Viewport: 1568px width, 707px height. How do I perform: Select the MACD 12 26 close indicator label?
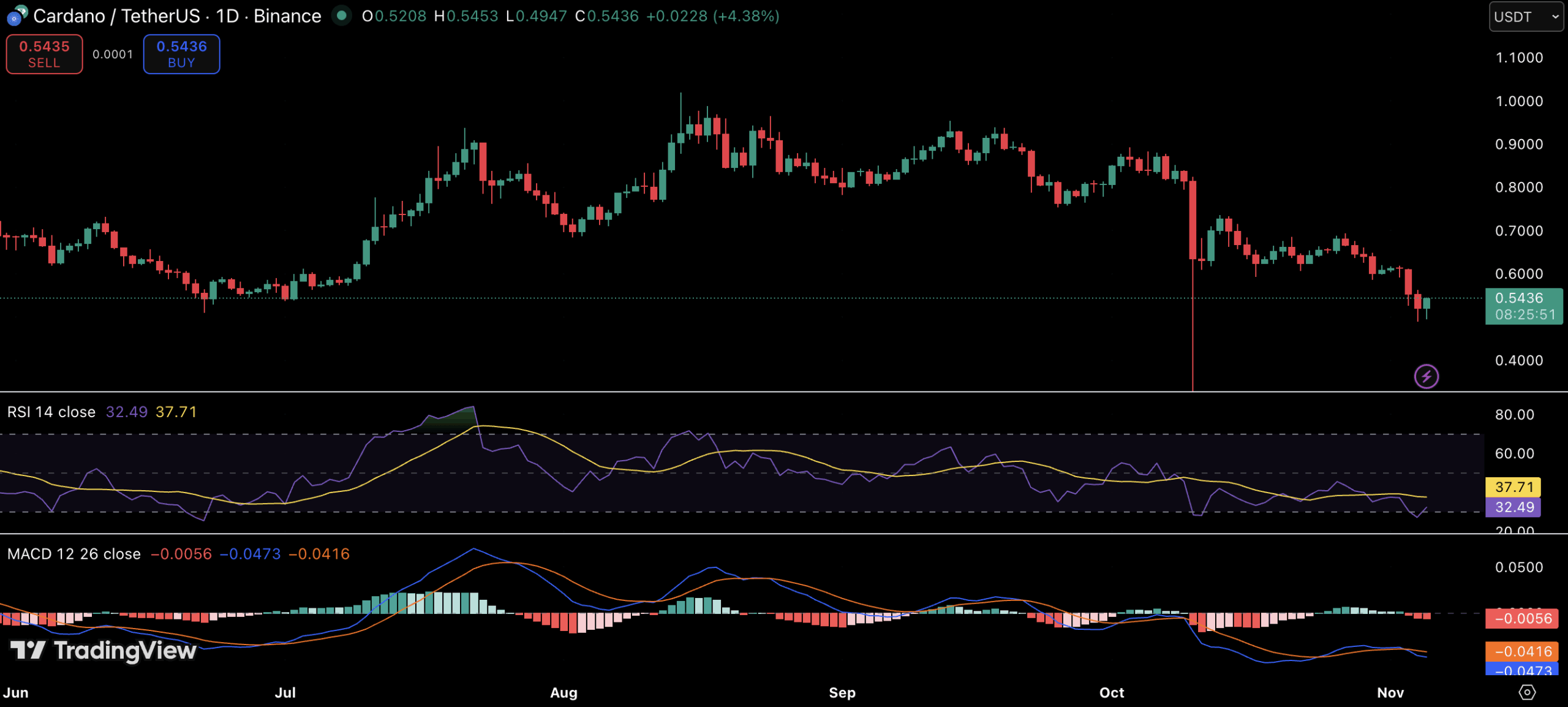click(x=73, y=554)
